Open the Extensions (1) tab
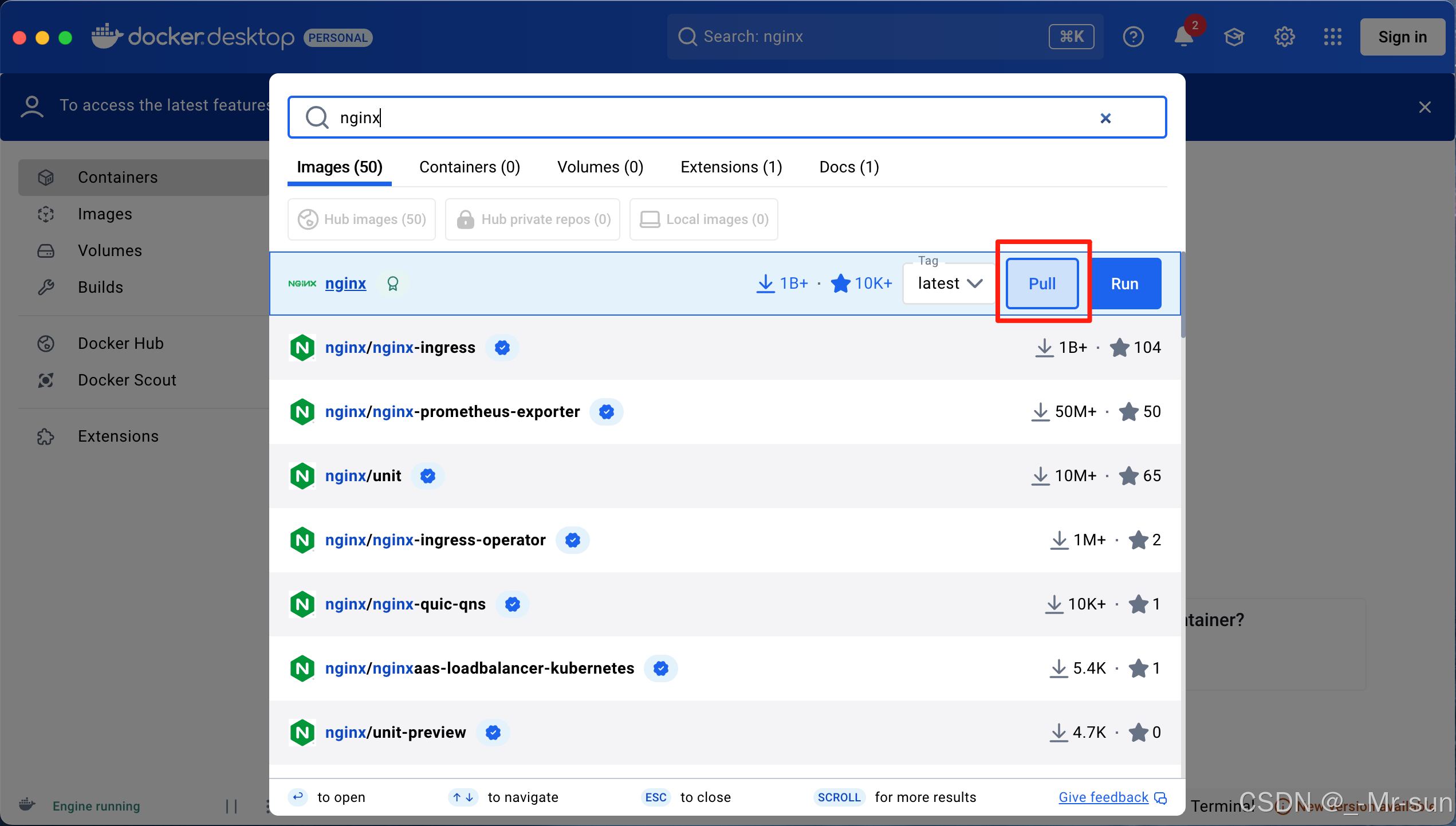 click(731, 167)
